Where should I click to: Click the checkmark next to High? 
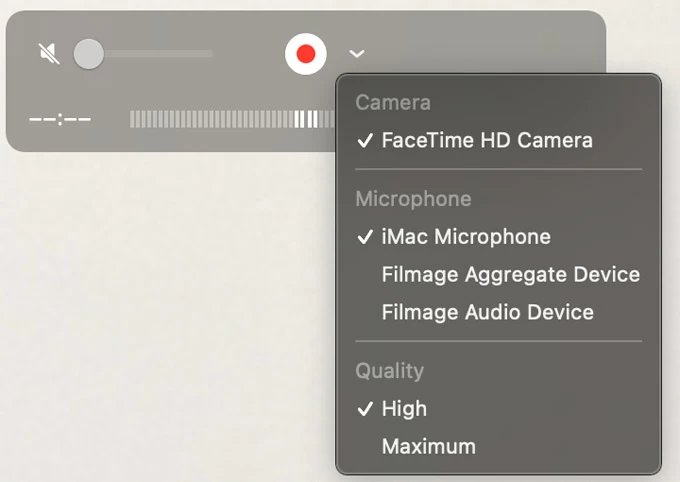pyautogui.click(x=365, y=409)
